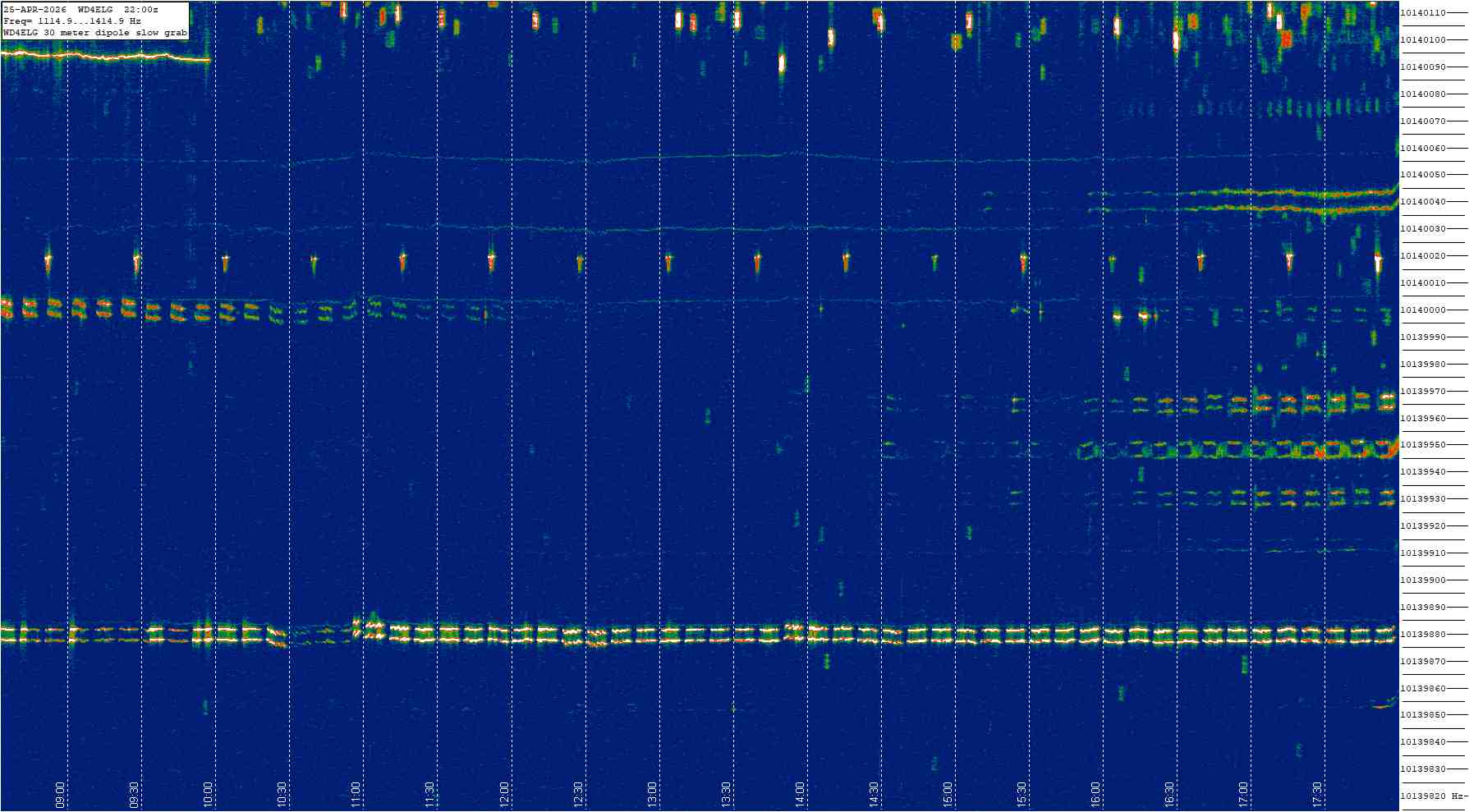This screenshot has height=812, width=1469.
Task: Click the 10139820 Hz frequency label
Action: coord(1432,796)
